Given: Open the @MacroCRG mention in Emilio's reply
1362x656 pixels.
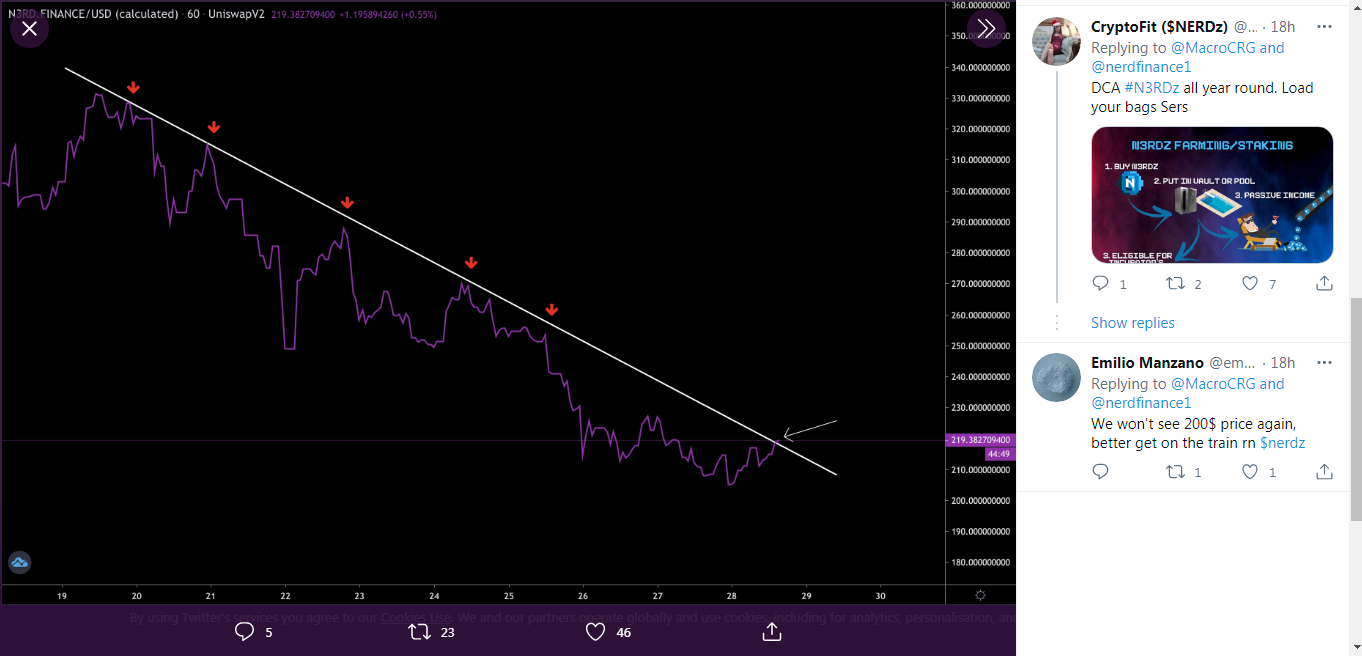Looking at the screenshot, I should coord(1213,383).
